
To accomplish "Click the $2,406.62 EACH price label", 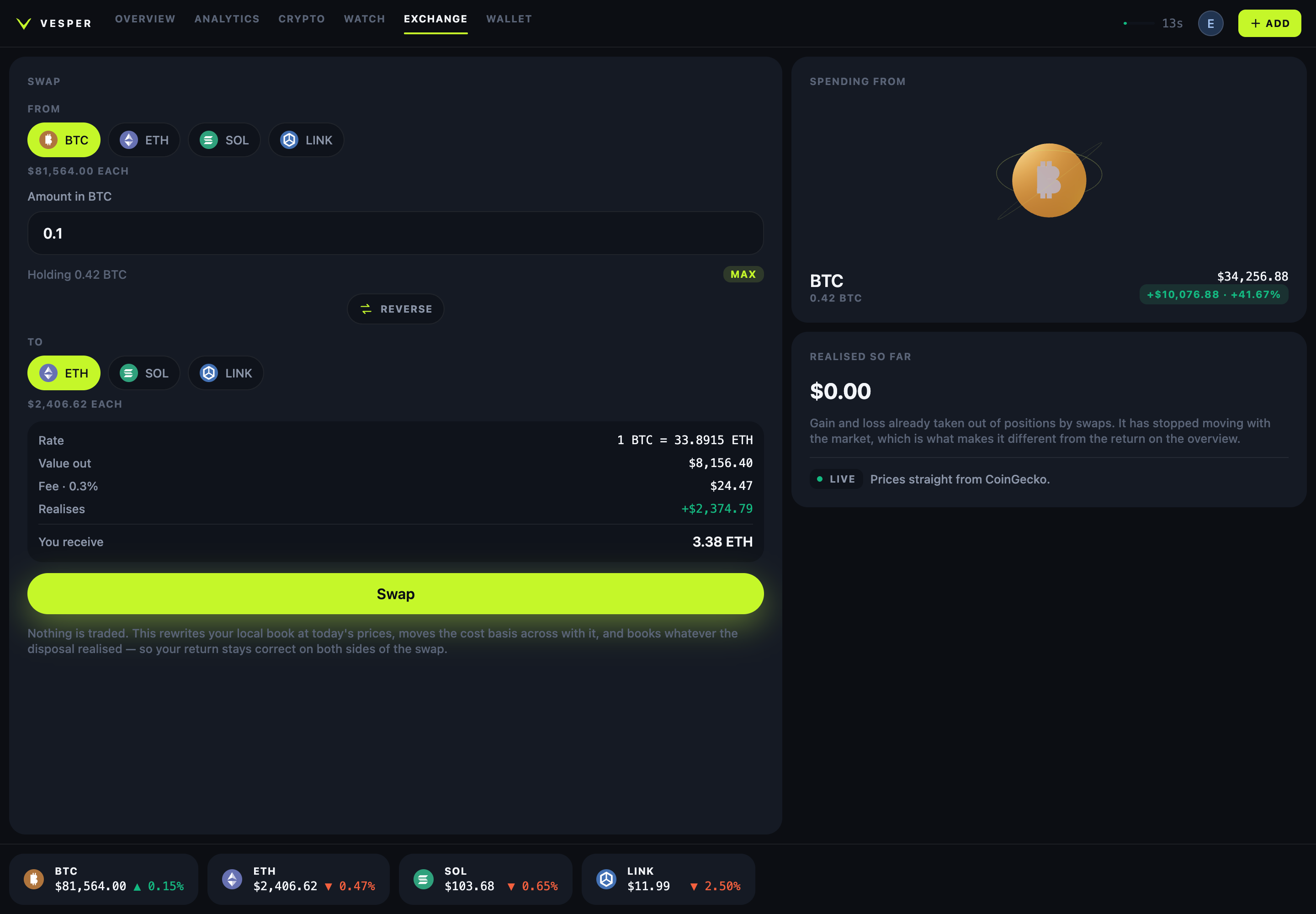I will [x=75, y=404].
